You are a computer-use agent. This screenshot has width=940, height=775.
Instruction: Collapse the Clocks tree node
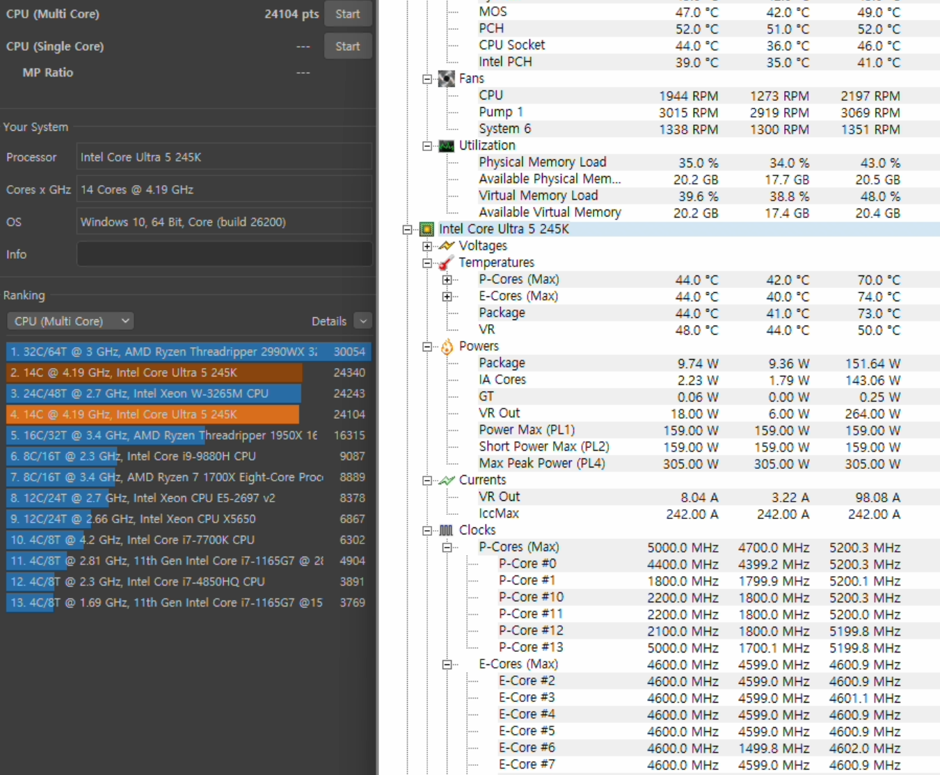click(427, 531)
